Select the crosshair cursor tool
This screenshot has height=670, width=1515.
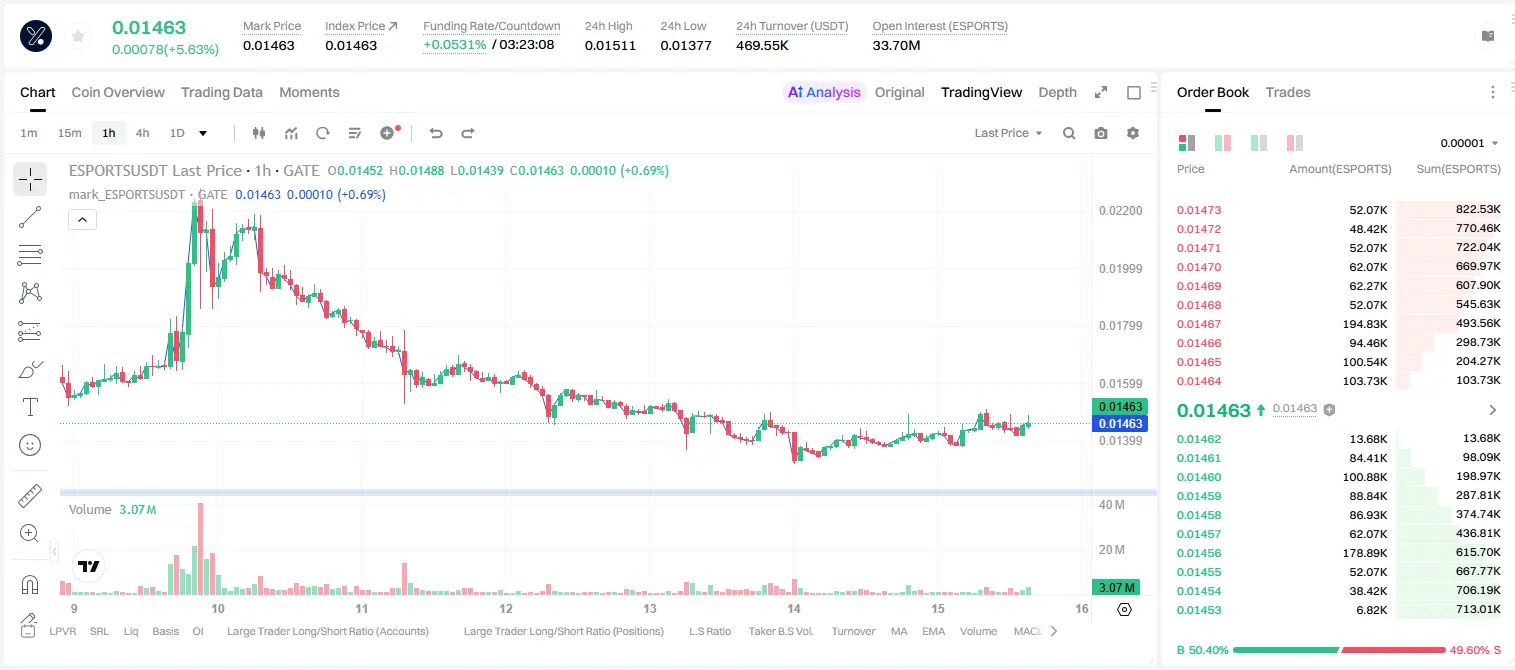coord(30,179)
